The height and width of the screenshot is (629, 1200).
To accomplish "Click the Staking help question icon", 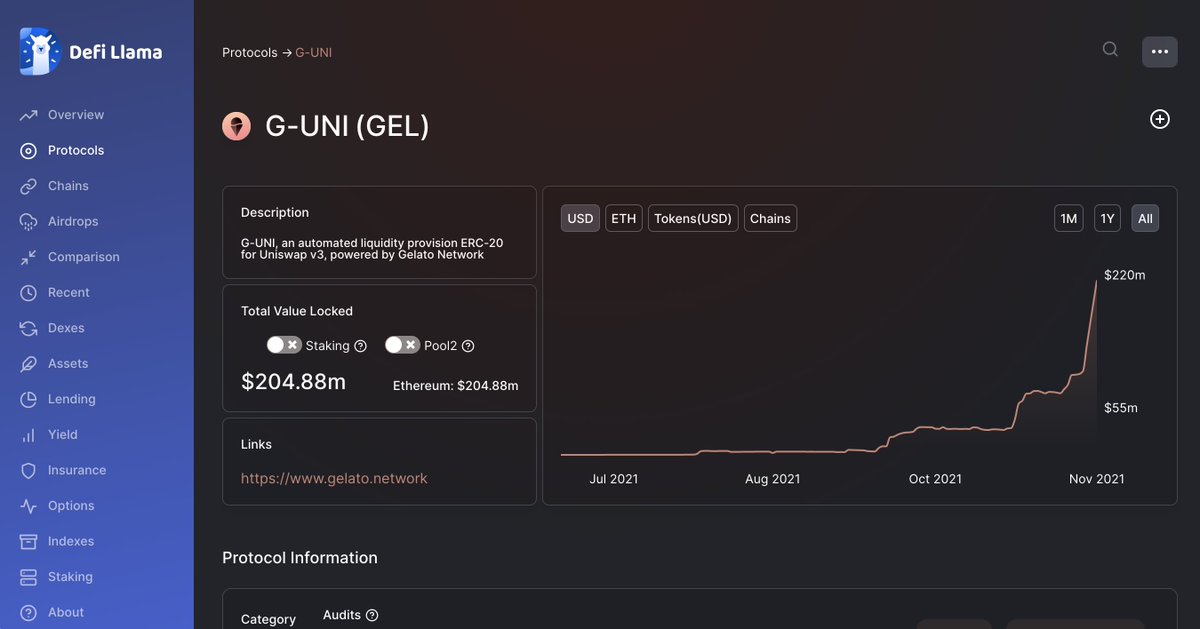I will point(361,346).
